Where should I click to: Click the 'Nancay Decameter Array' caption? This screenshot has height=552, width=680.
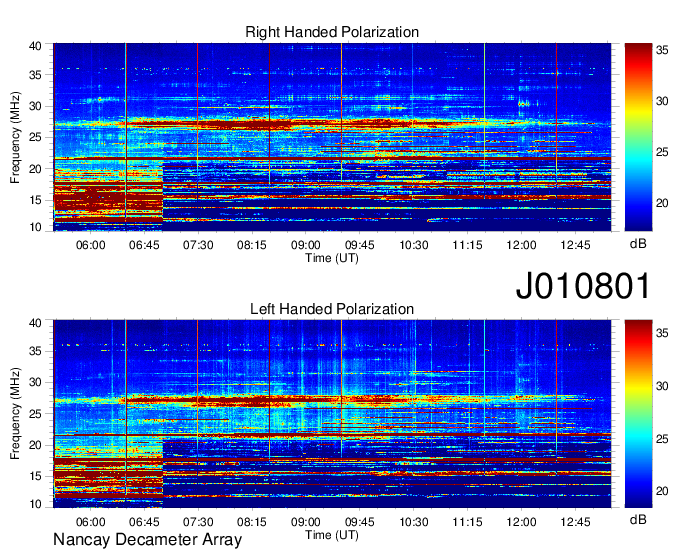pyautogui.click(x=147, y=540)
